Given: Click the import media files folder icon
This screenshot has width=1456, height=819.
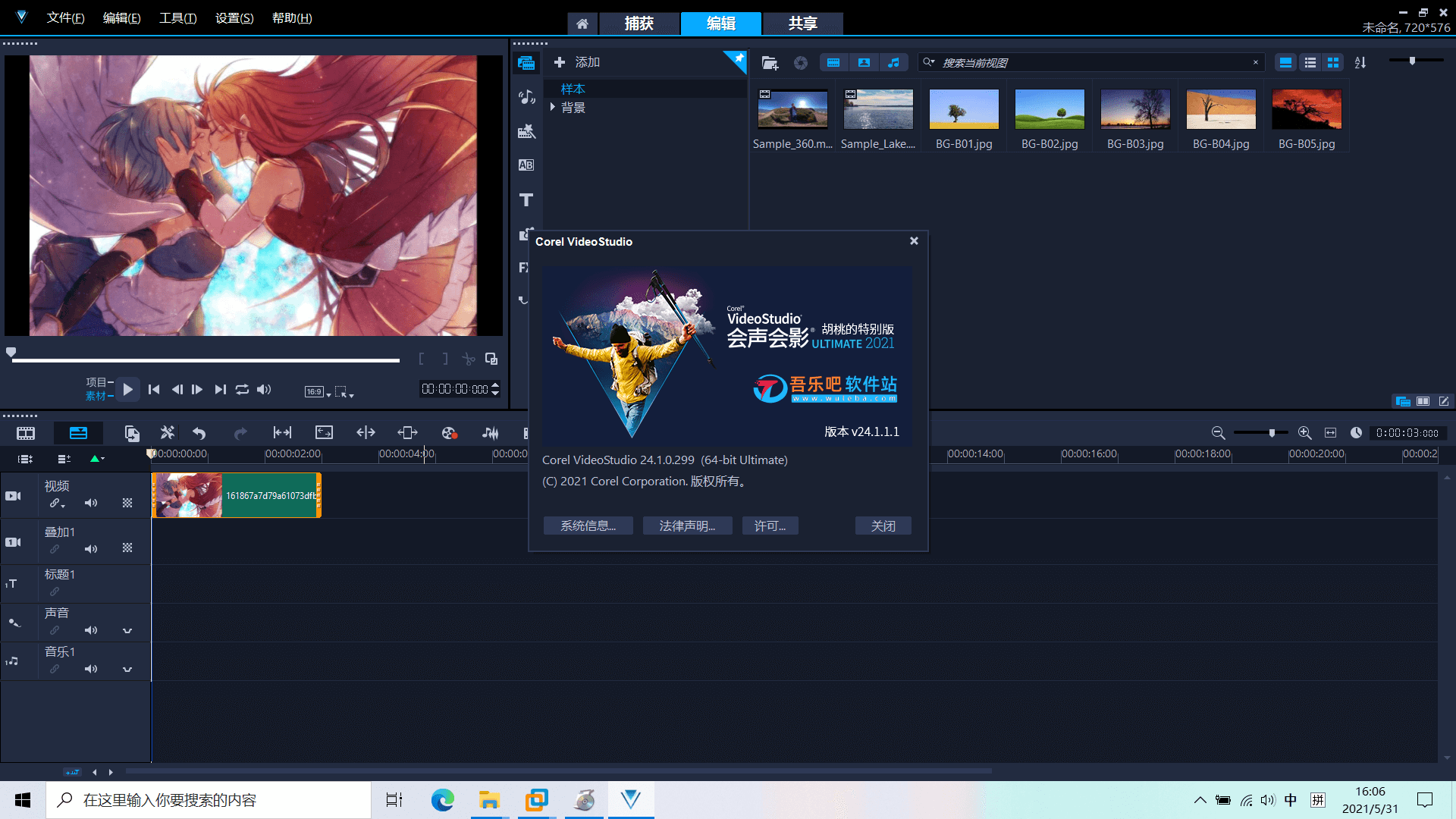Looking at the screenshot, I should (770, 63).
